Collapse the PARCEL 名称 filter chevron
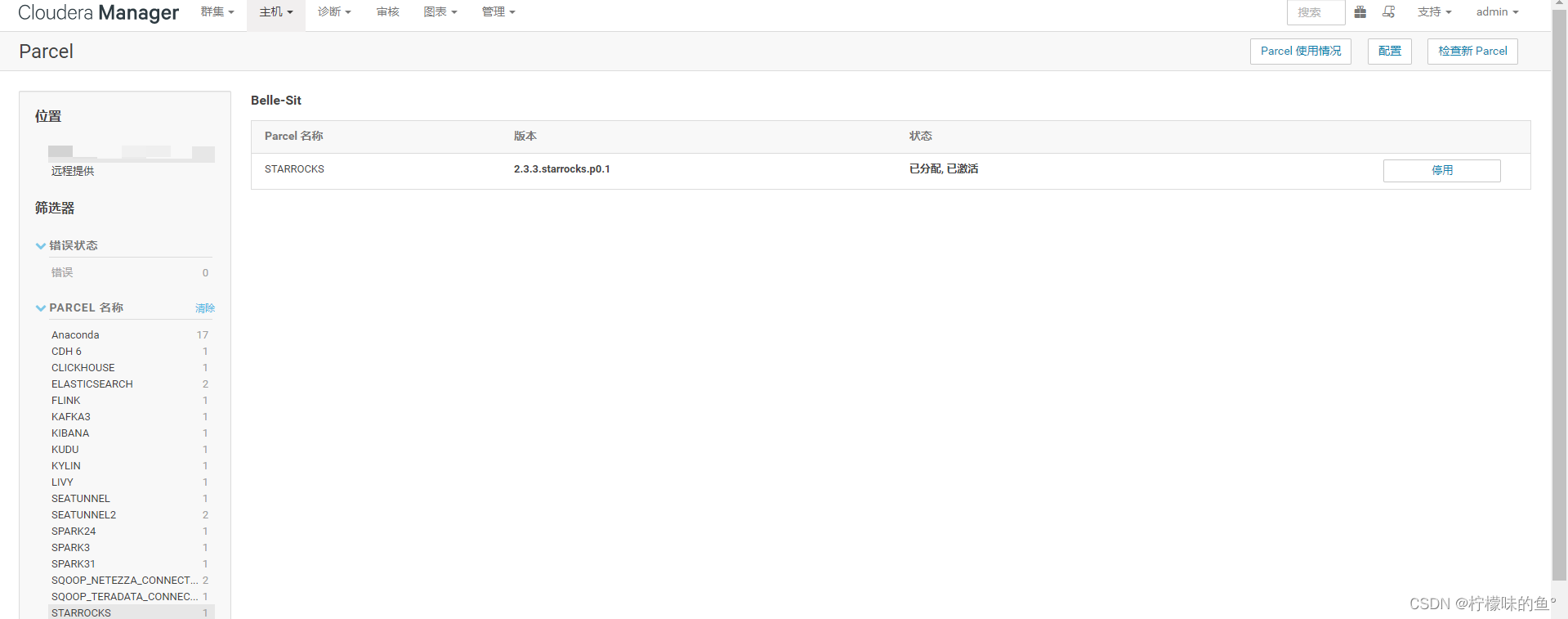 pyautogui.click(x=41, y=308)
